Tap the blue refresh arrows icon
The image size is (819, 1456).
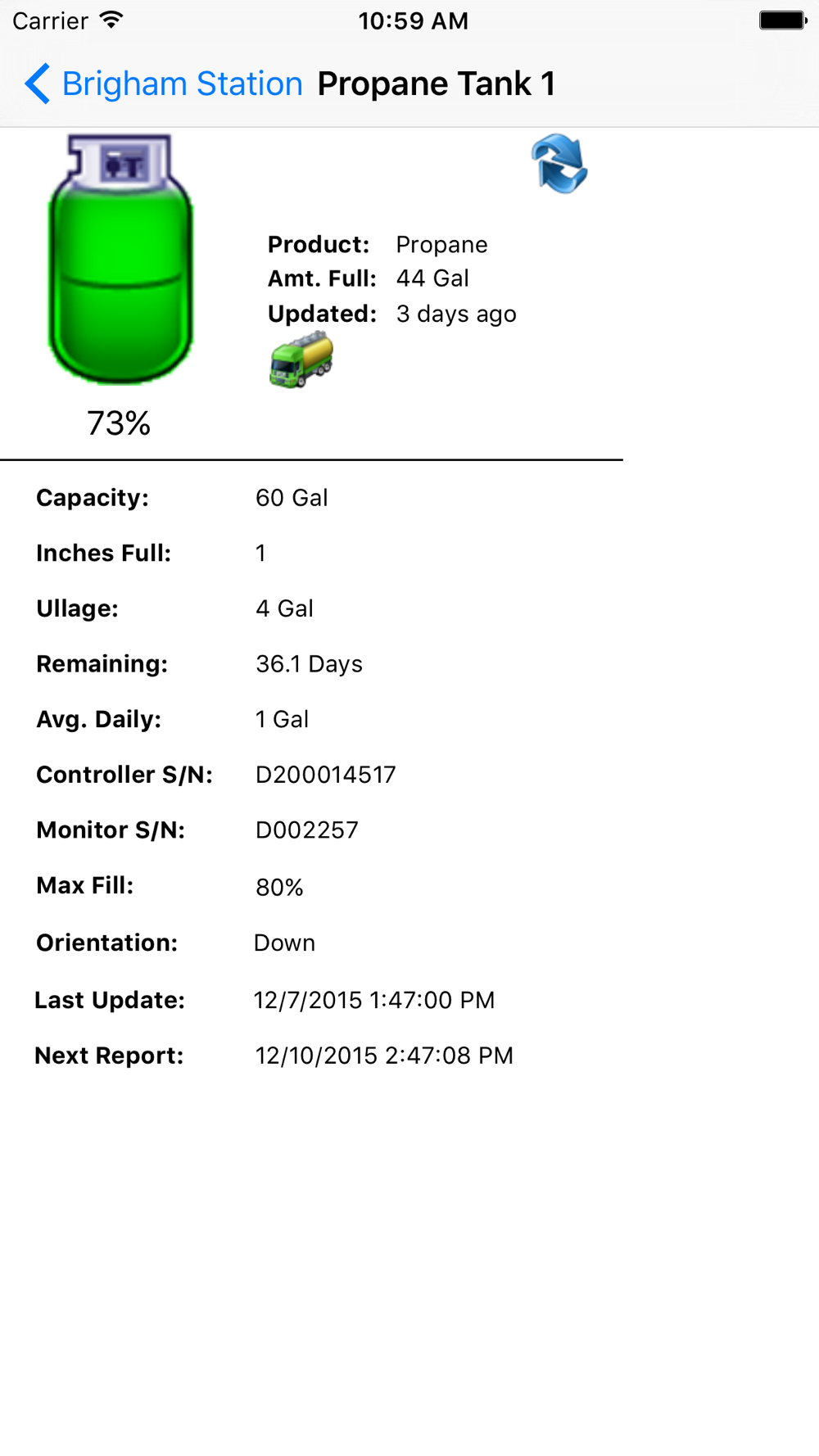559,165
